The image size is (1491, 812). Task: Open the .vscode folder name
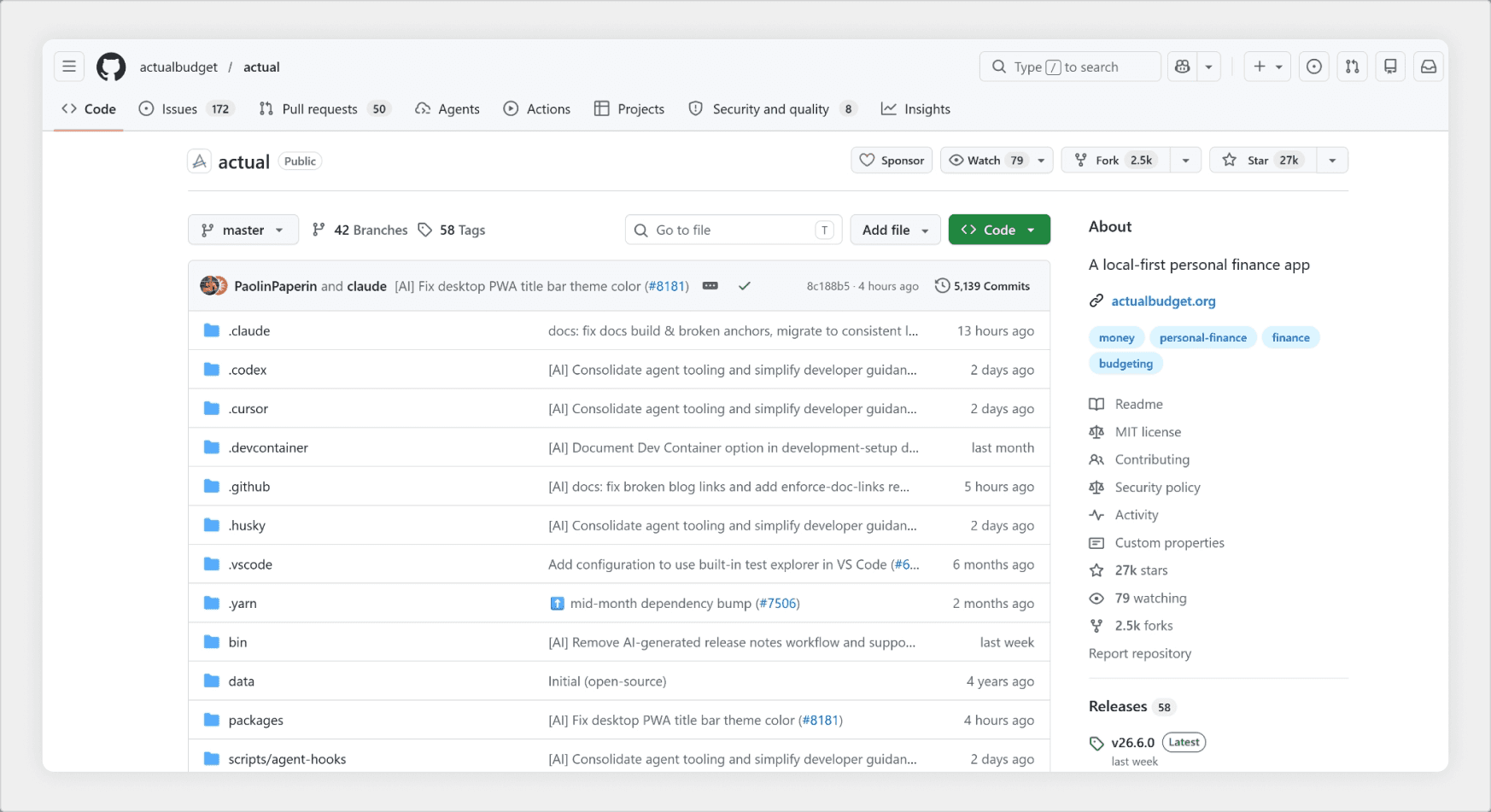click(250, 564)
